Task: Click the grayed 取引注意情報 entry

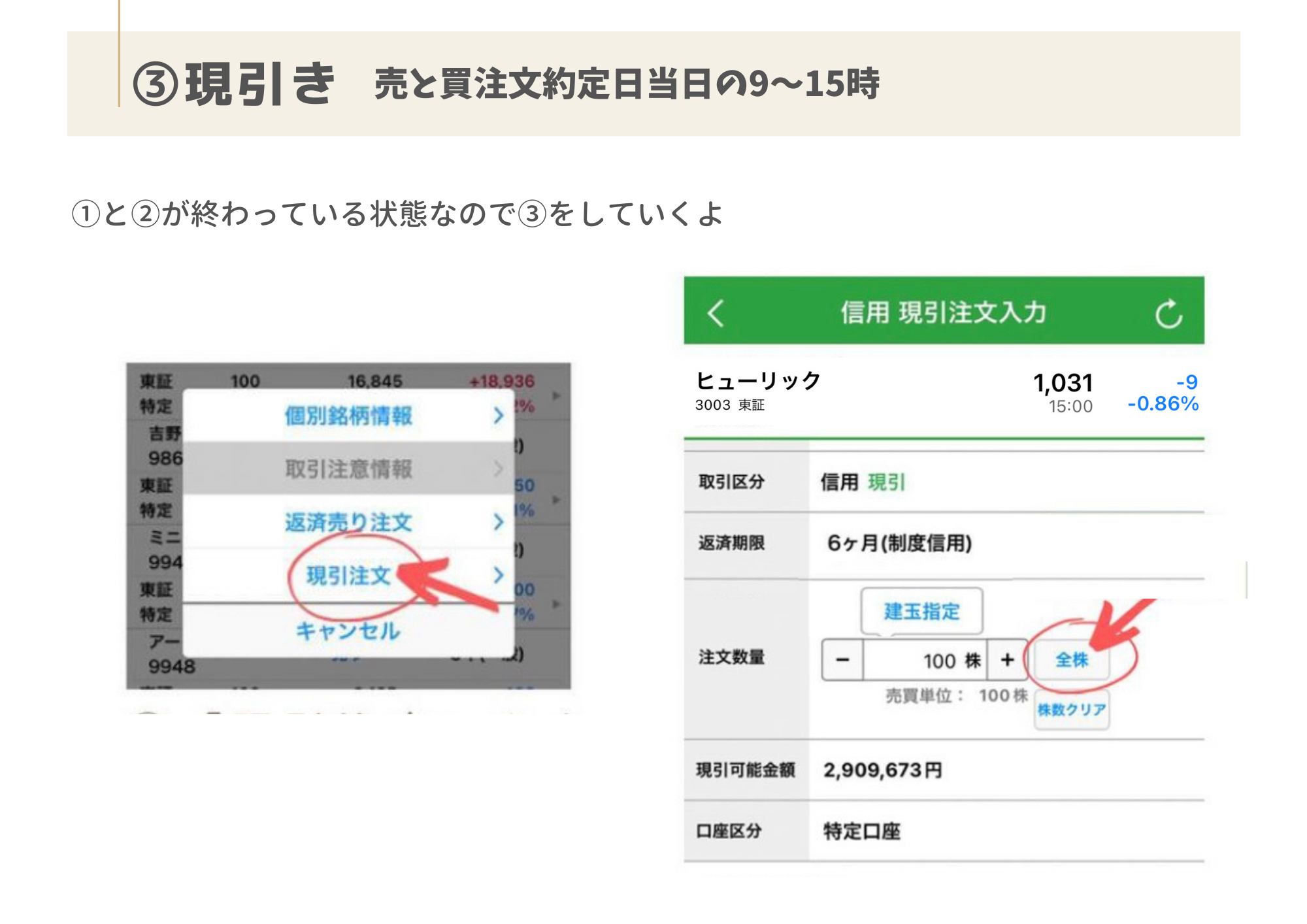Action: pos(348,469)
